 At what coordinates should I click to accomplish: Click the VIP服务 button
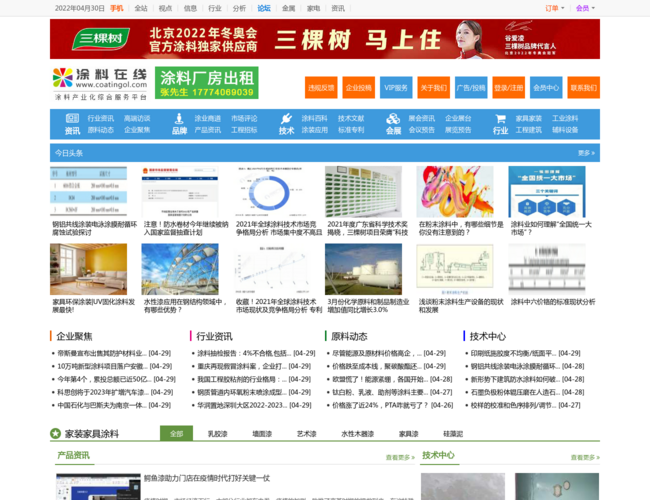point(396,88)
